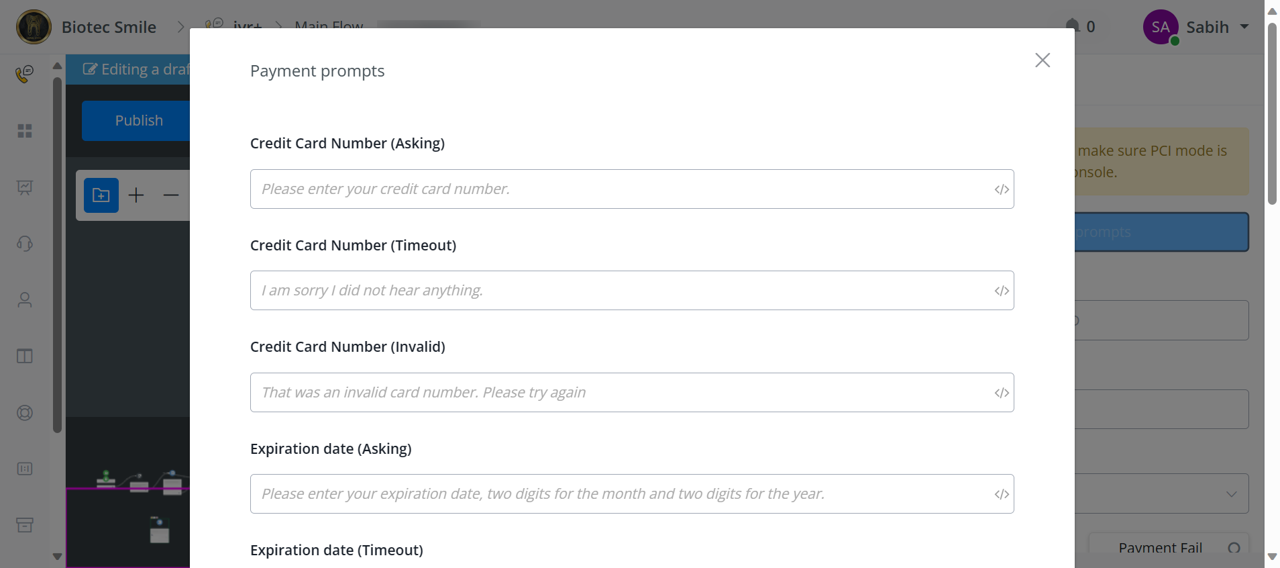Click code icon in Expiration date Asking field
Image resolution: width=1280 pixels, height=568 pixels.
pyautogui.click(x=1001, y=494)
